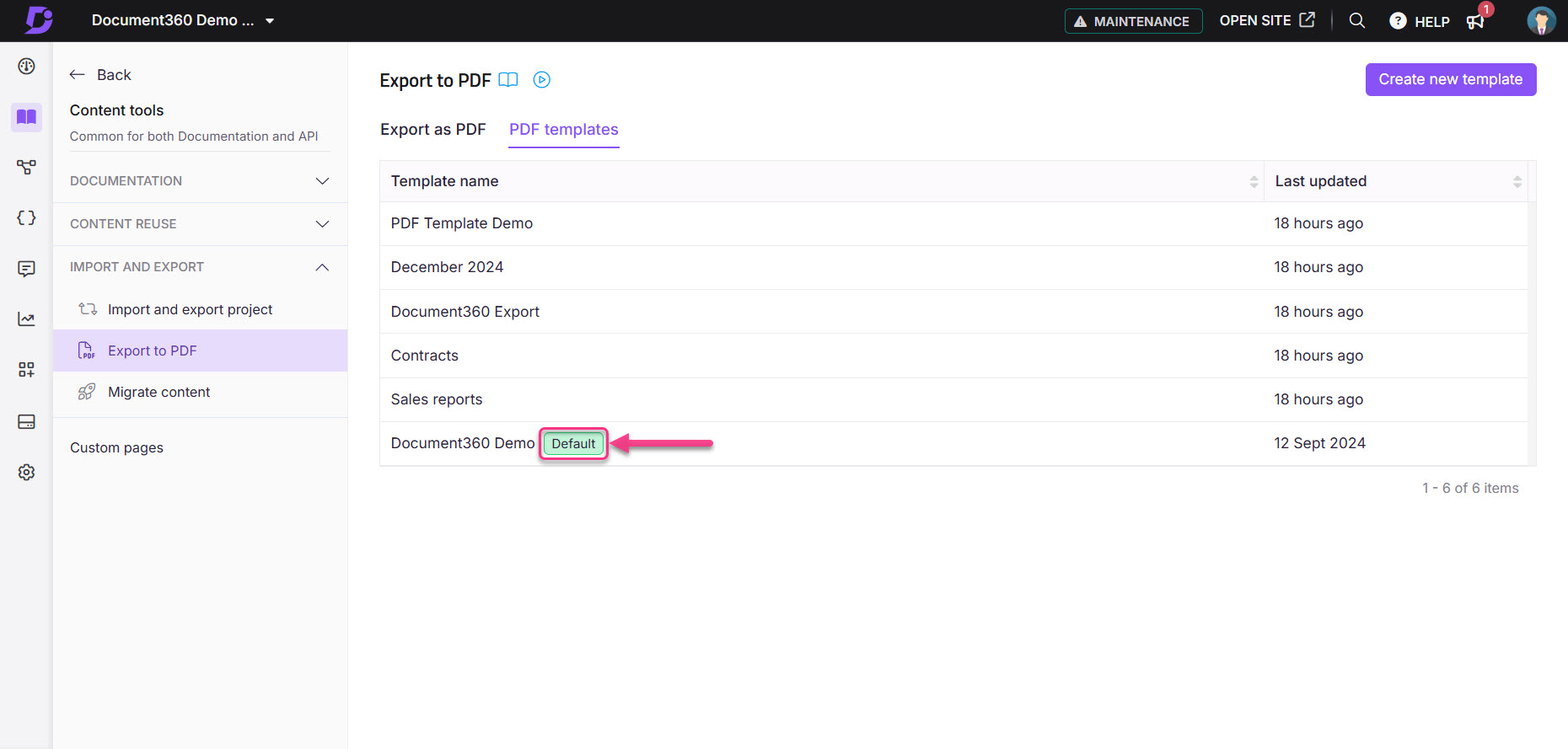The height and width of the screenshot is (749, 1568).
Task: Open the announcements megaphone icon
Action: click(1475, 22)
